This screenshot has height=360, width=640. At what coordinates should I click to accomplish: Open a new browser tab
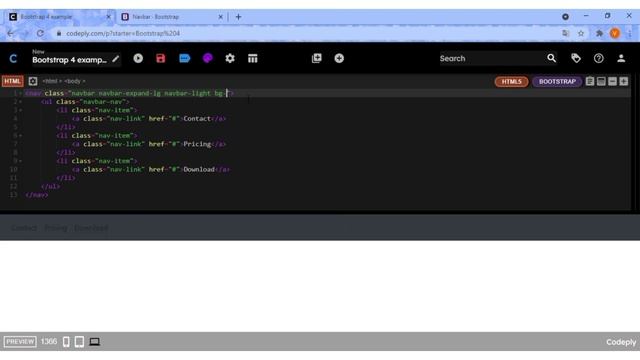[238, 17]
